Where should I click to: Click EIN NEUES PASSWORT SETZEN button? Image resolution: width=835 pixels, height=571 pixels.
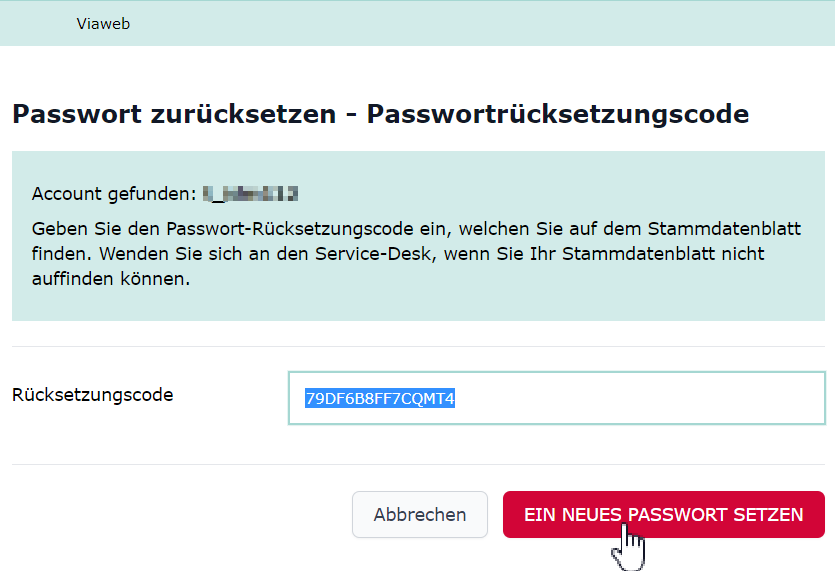pyautogui.click(x=663, y=514)
